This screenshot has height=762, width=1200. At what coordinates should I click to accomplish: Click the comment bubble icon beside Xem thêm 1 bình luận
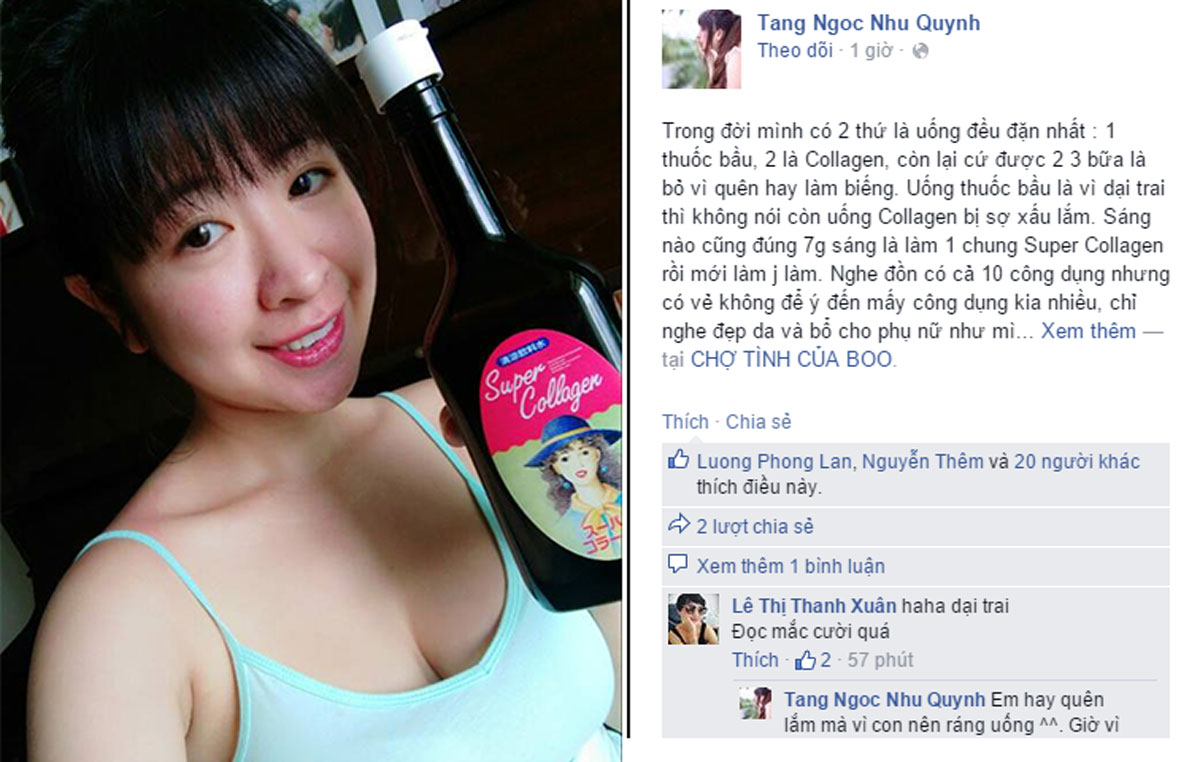click(678, 565)
